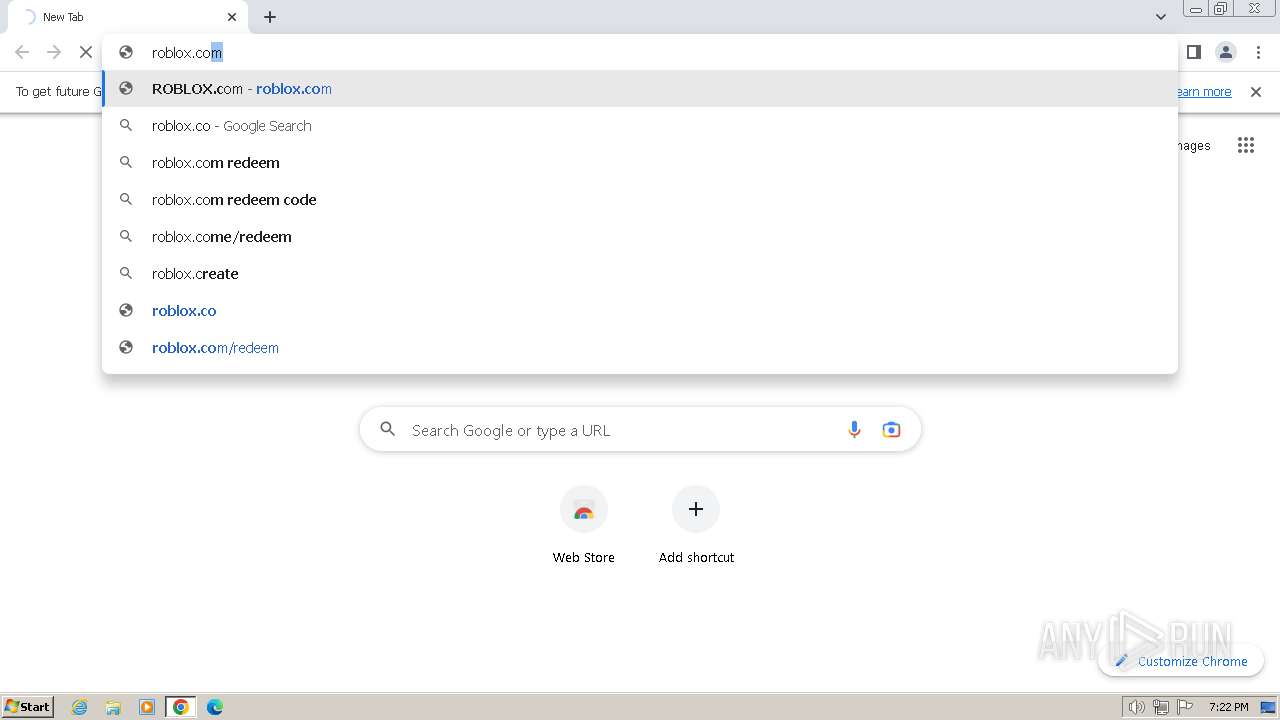Open the media player taskbar icon
Image resolution: width=1280 pixels, height=720 pixels.
click(x=147, y=707)
